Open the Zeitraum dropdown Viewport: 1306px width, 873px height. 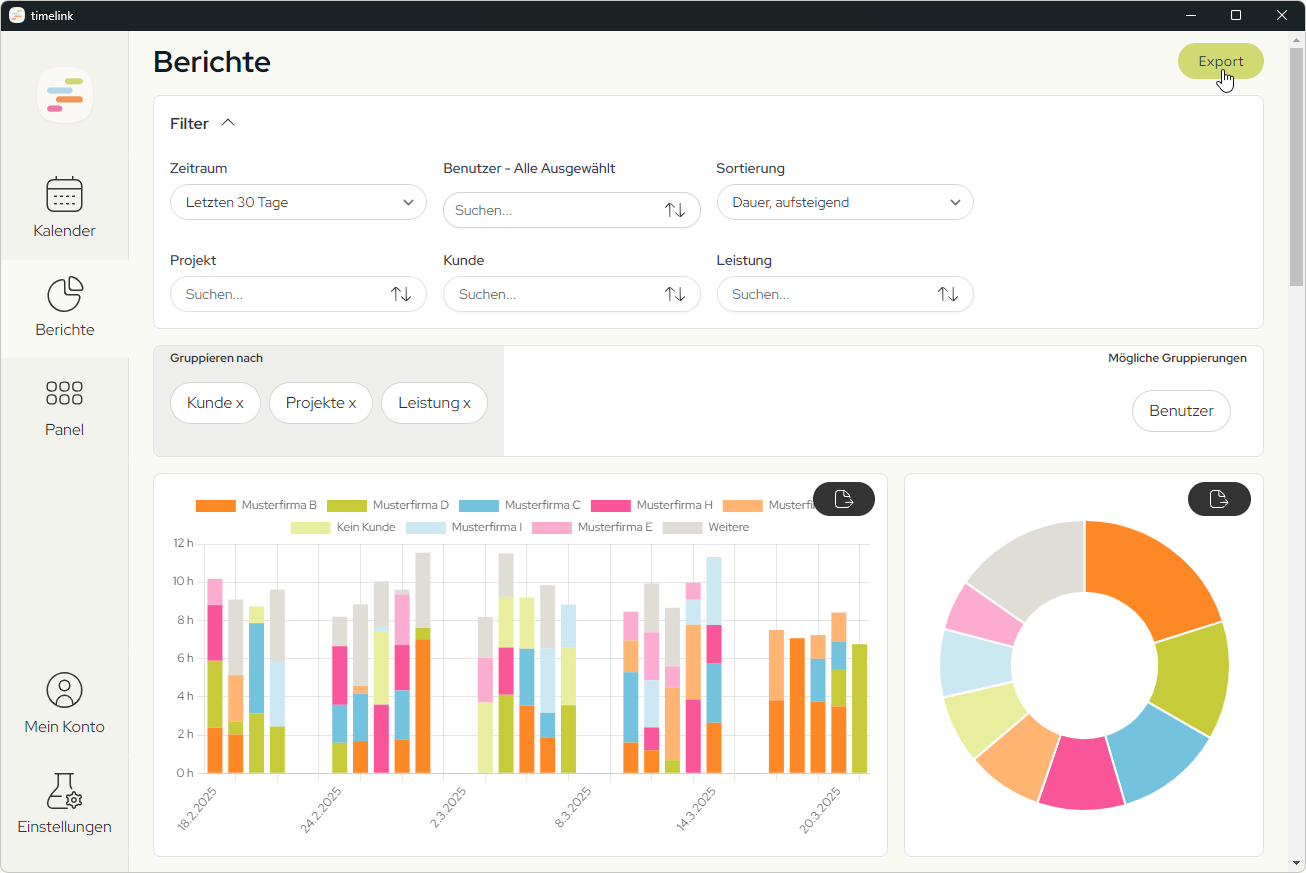[298, 202]
